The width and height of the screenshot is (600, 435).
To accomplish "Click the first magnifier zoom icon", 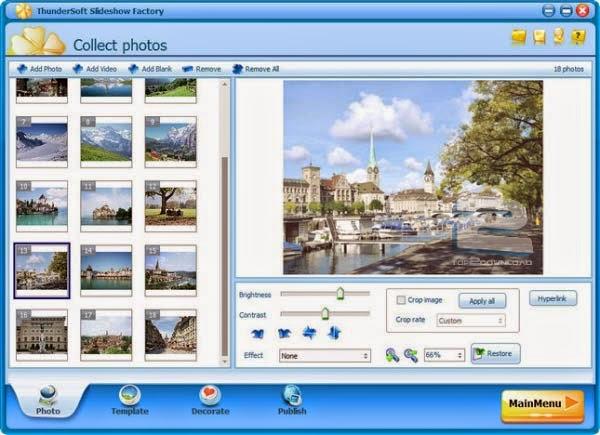I will (x=392, y=355).
